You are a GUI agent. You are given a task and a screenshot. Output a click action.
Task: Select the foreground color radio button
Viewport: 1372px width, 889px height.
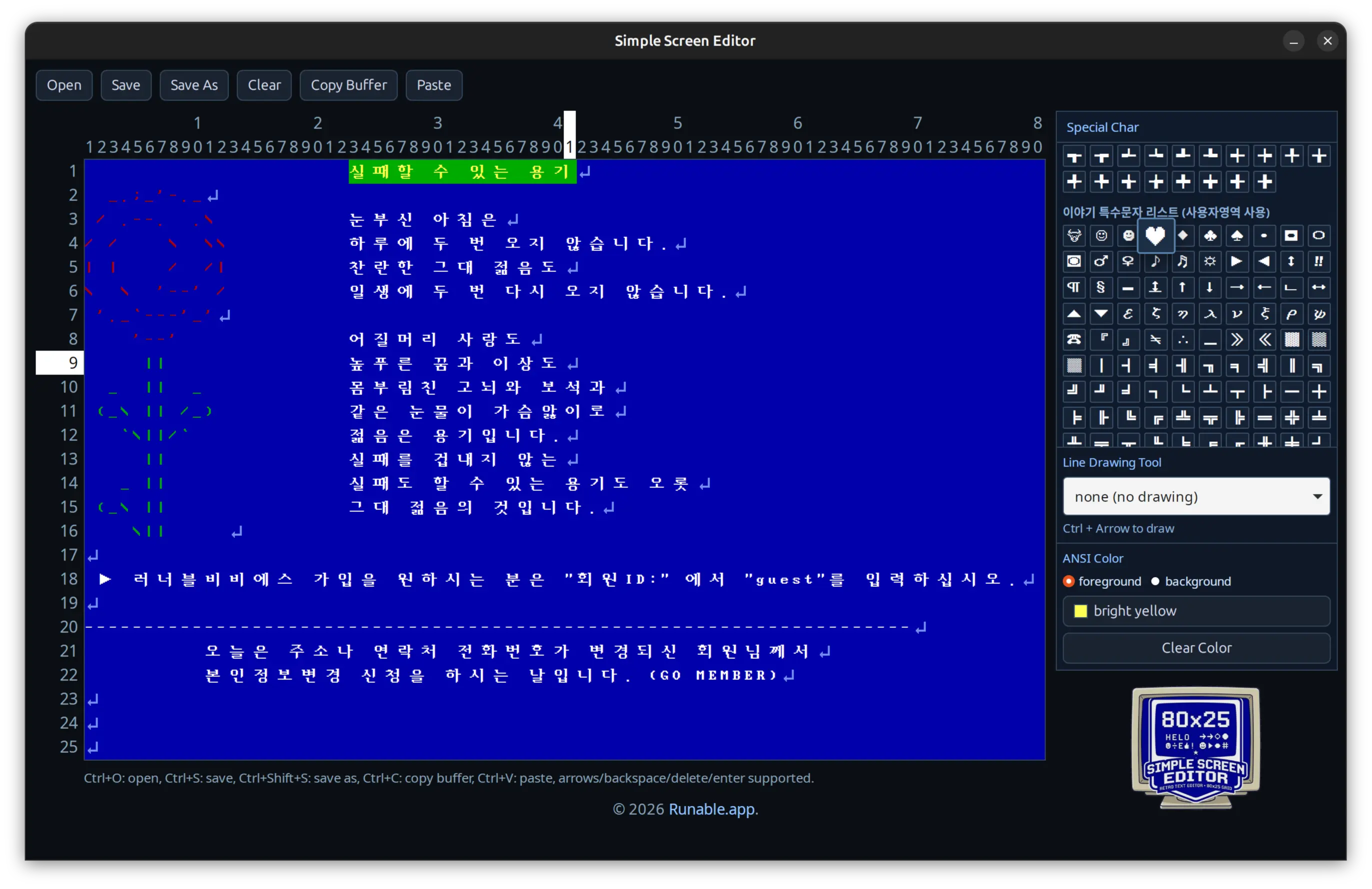[x=1069, y=581]
